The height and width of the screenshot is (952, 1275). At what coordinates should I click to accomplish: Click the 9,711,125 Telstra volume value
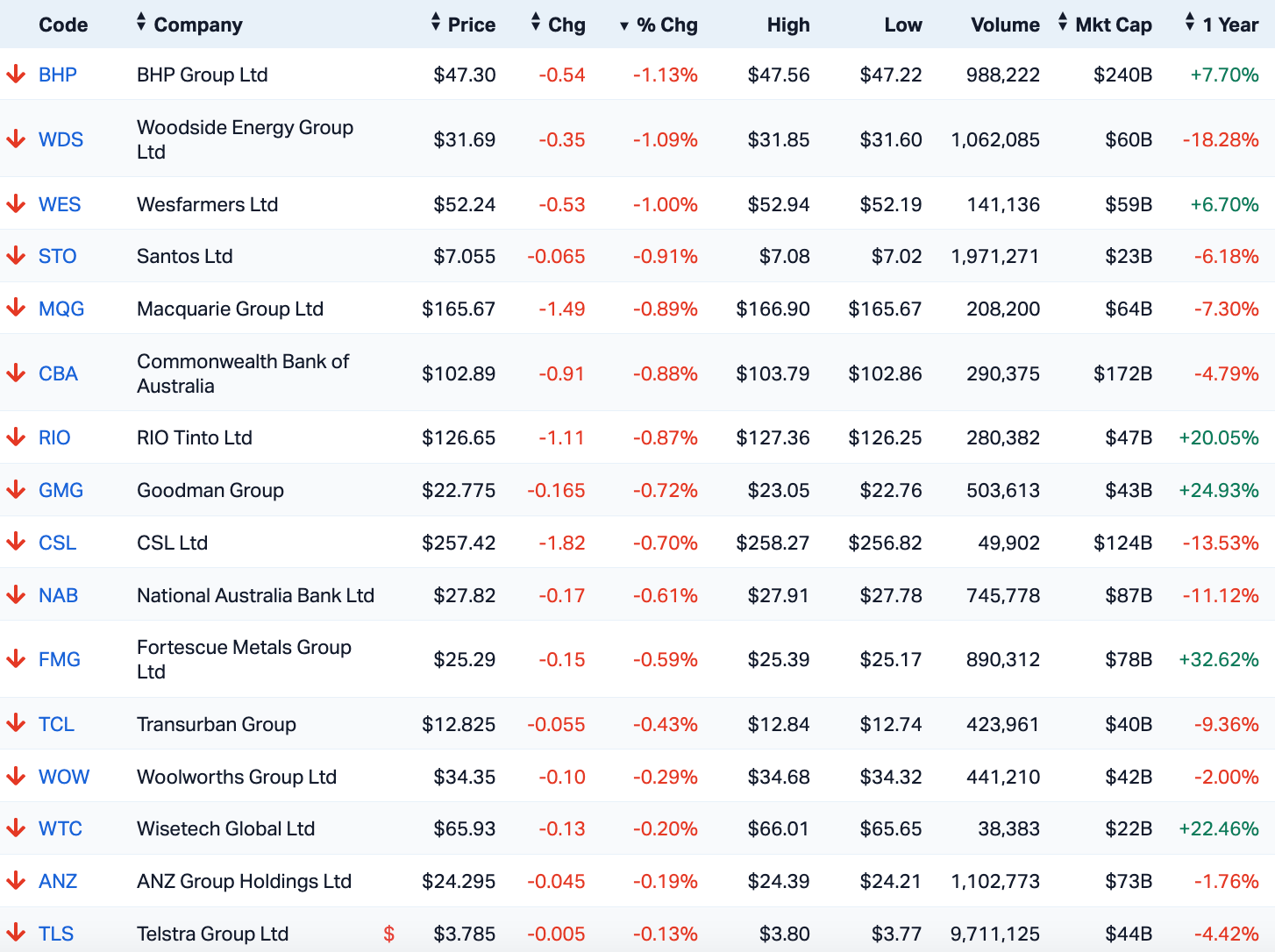tap(995, 934)
